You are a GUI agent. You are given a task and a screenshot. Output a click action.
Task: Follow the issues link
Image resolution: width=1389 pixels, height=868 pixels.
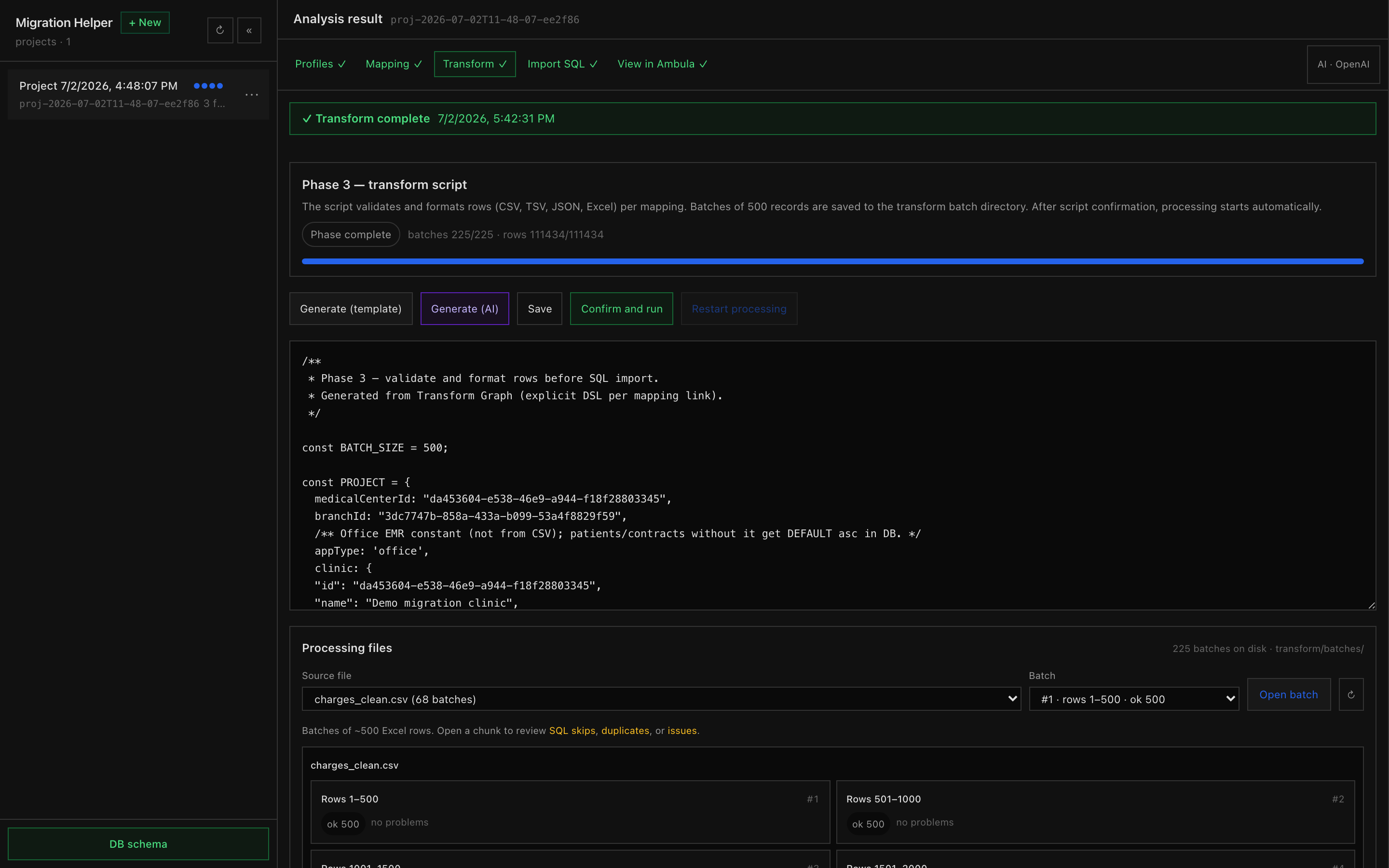point(682,731)
